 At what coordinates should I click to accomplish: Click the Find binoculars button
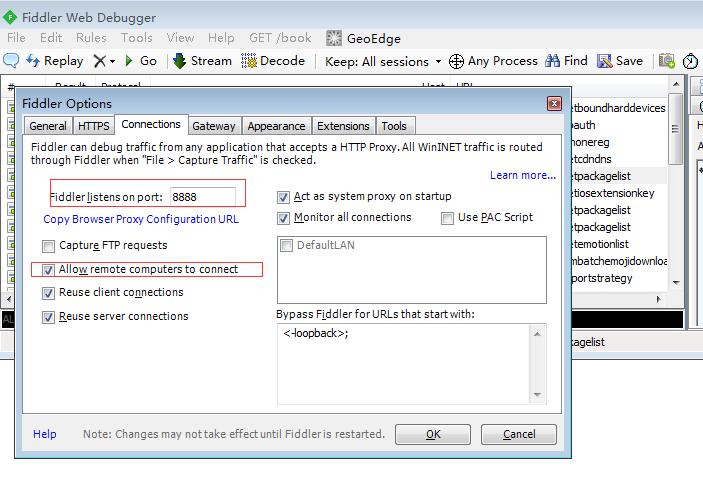566,61
